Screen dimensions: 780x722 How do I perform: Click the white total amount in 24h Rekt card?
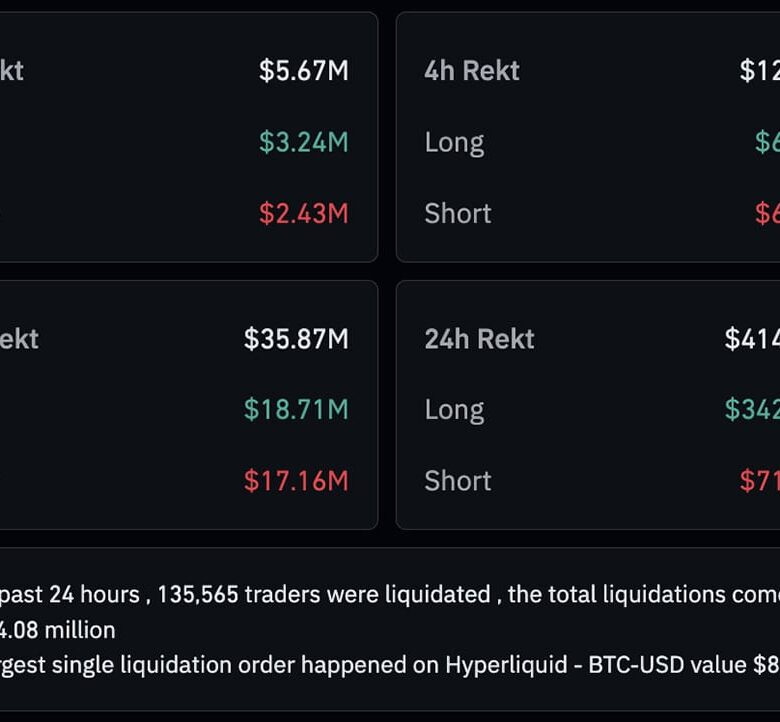click(x=753, y=339)
